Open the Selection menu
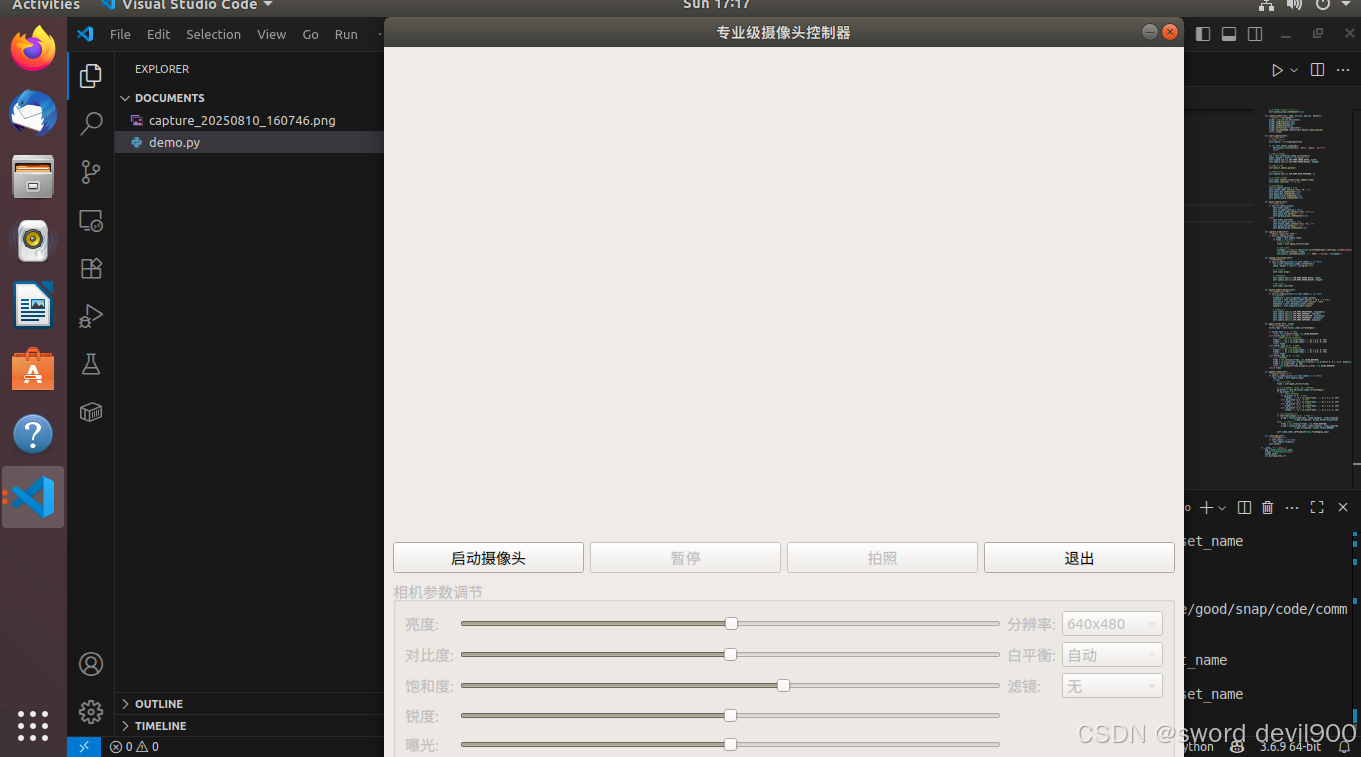 [x=213, y=34]
